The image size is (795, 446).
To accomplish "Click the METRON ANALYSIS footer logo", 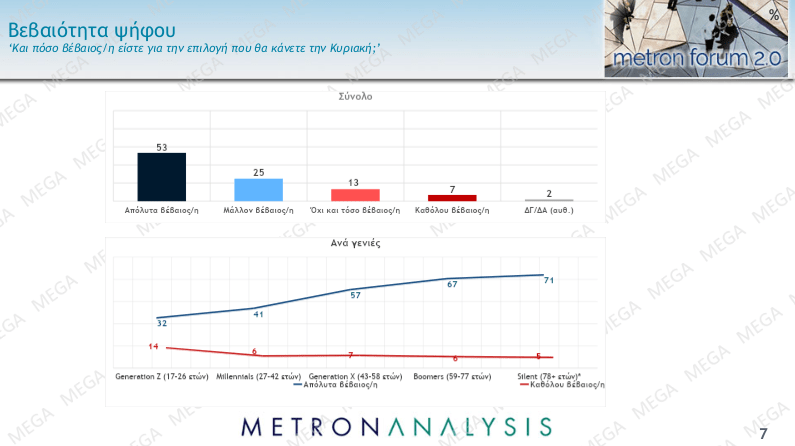I will [x=395, y=427].
